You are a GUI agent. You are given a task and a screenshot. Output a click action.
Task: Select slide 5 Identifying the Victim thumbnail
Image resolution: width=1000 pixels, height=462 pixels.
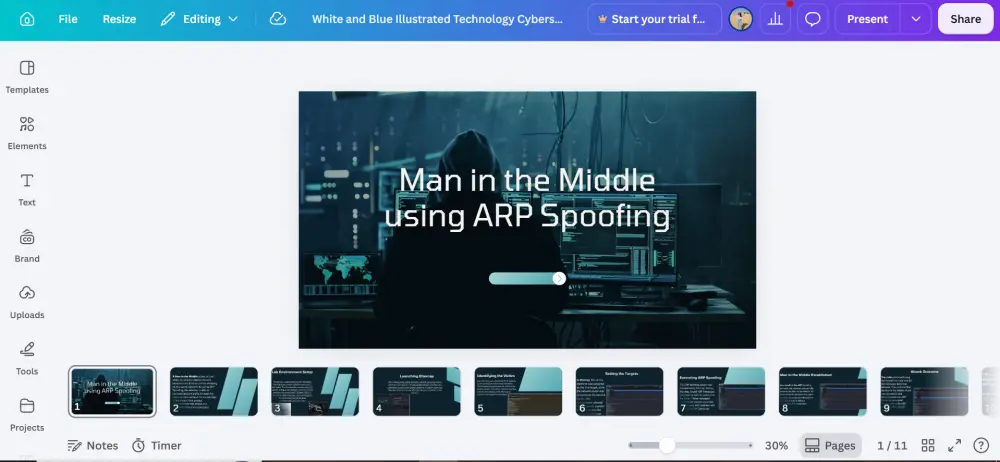coord(518,391)
